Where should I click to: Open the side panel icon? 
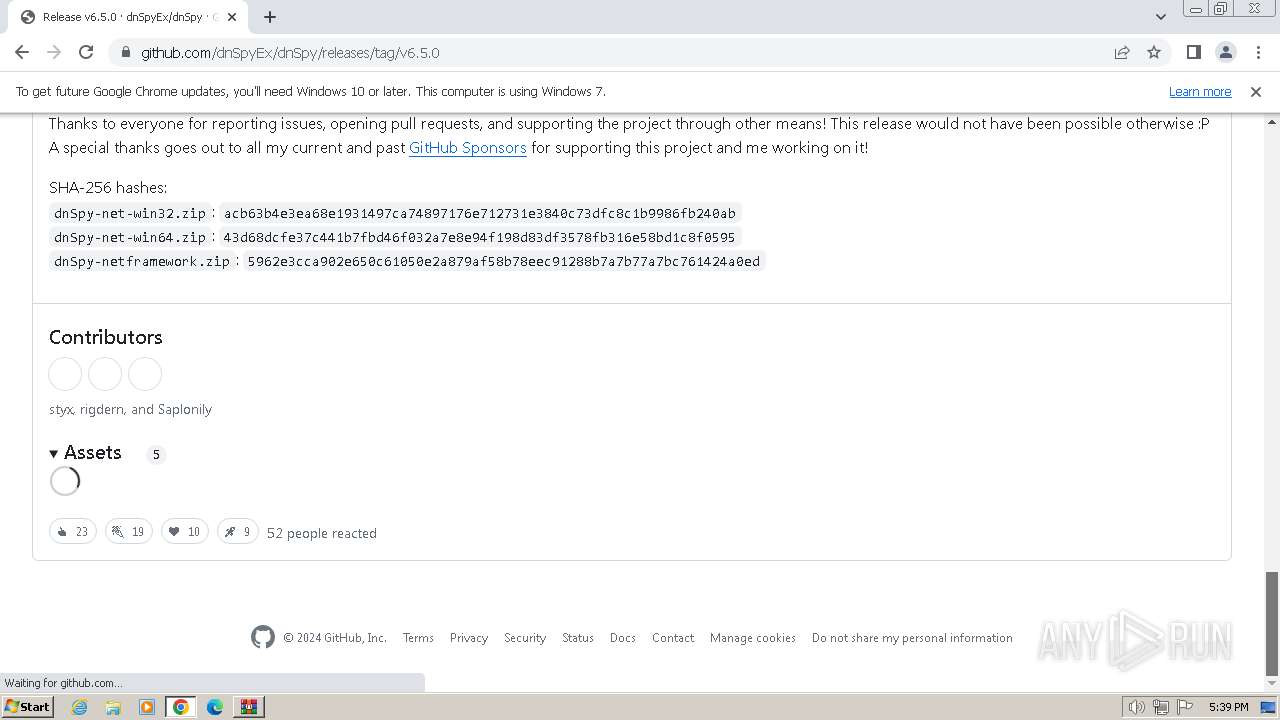point(1193,52)
